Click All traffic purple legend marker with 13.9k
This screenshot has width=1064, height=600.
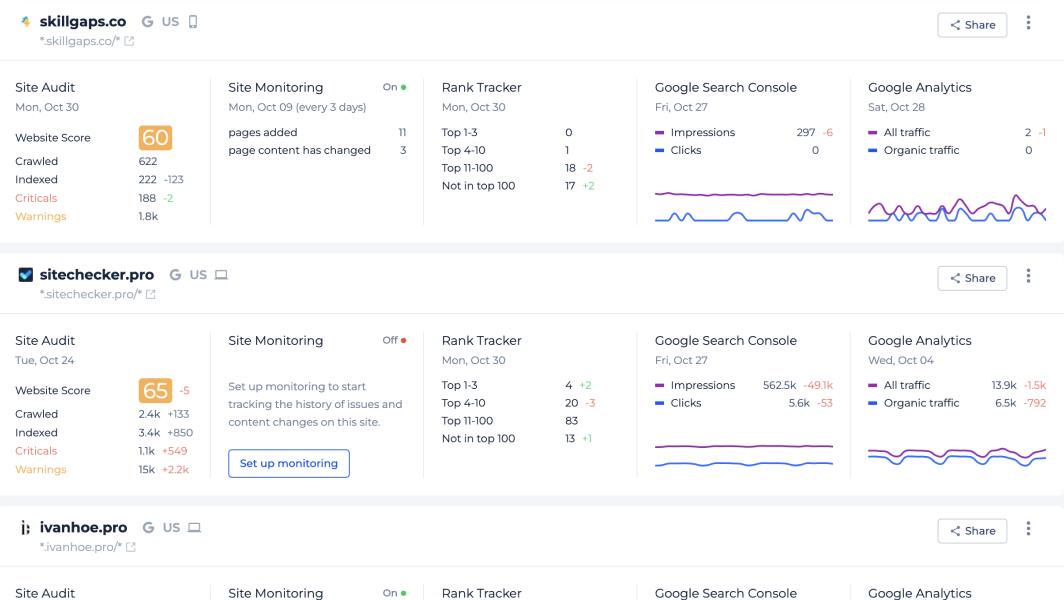pos(873,386)
